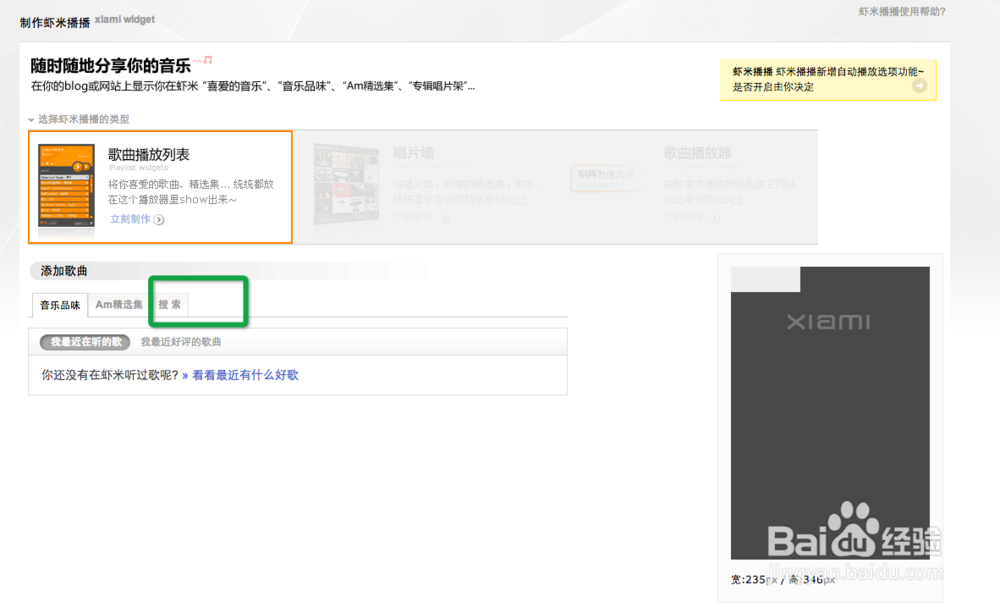Image resolution: width=1000 pixels, height=607 pixels.
Task: Select the 唱片墙 widget thumbnail
Action: [x=346, y=184]
